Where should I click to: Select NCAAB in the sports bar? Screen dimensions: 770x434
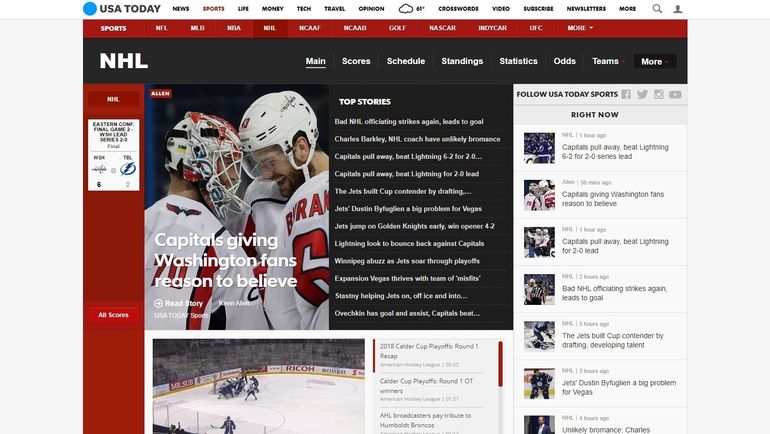(x=355, y=28)
